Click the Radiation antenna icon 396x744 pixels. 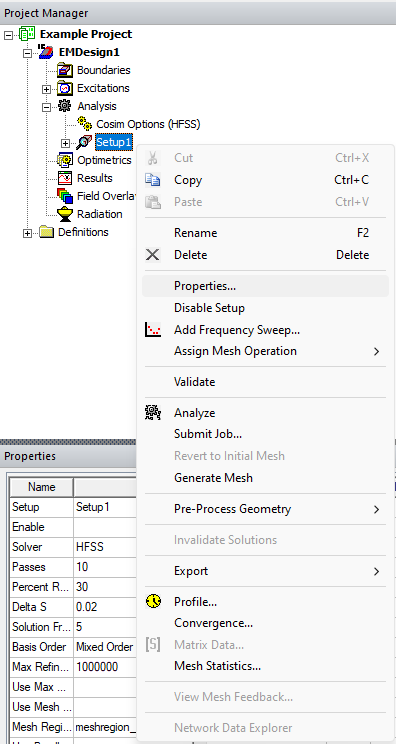pos(65,214)
